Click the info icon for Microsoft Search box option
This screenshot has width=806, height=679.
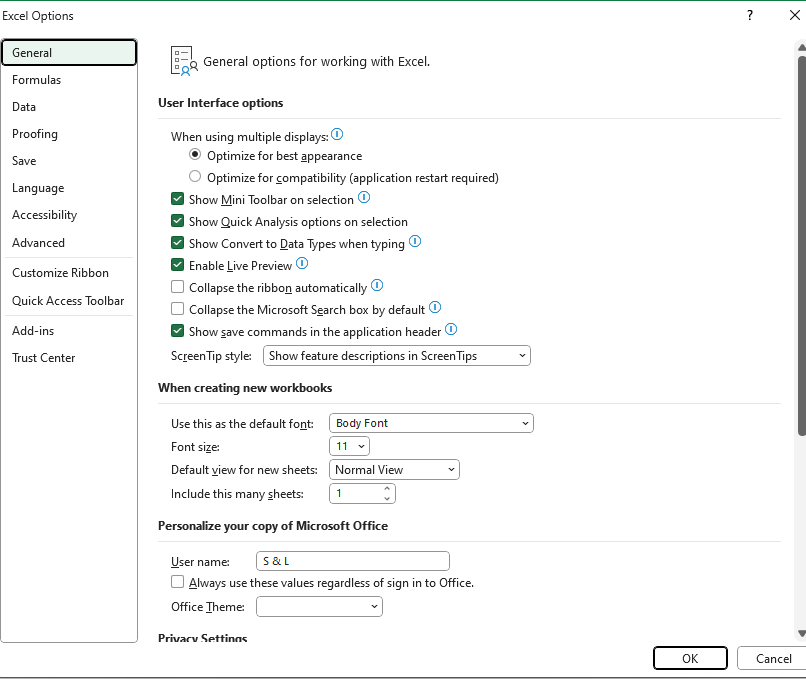coord(435,307)
